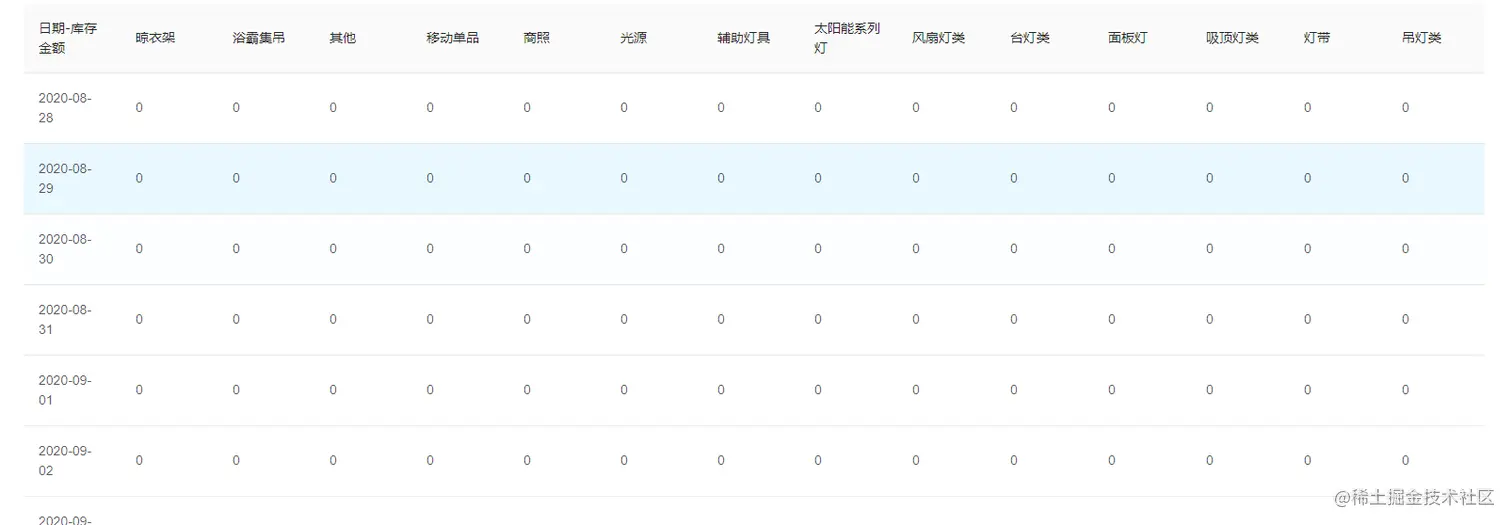Click 吸顶灯类 value in 2020-09-02 row
The width and height of the screenshot is (1512, 525).
[x=1209, y=460]
